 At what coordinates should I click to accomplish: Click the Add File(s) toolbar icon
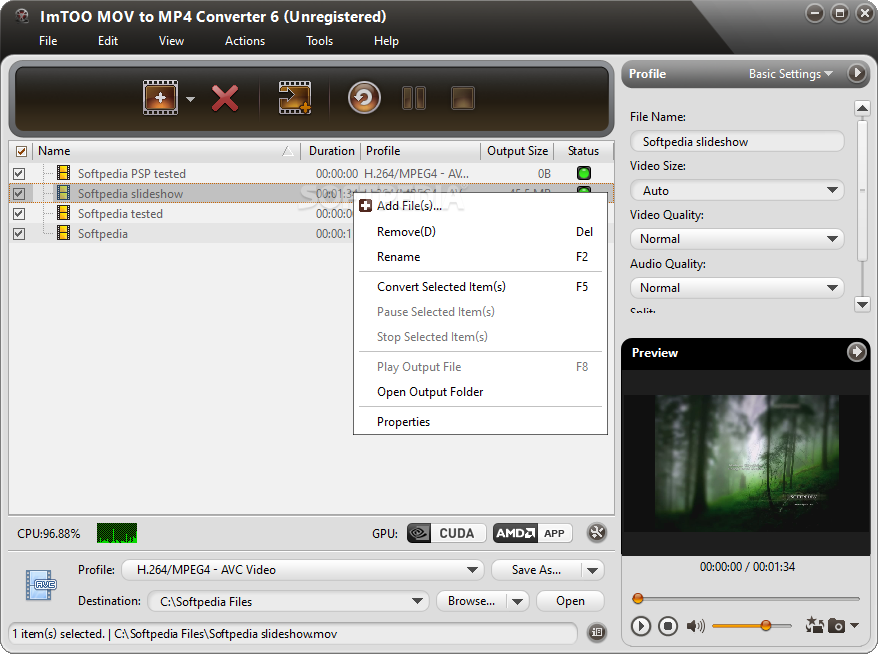click(x=161, y=97)
